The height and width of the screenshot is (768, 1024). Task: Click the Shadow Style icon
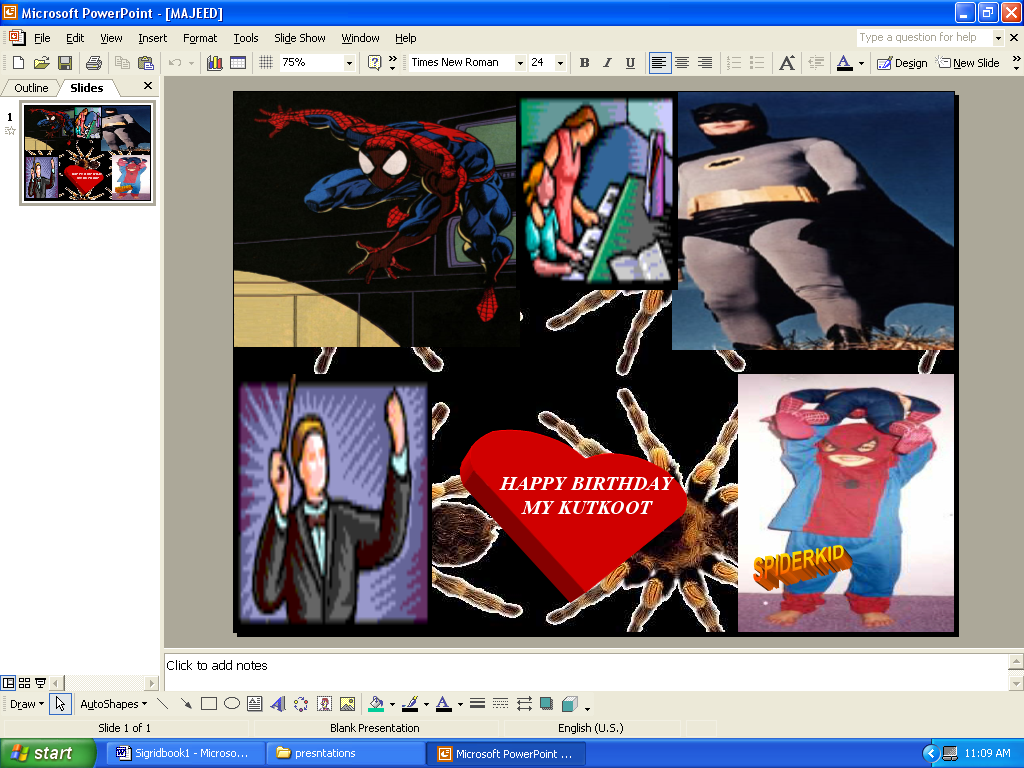tap(547, 703)
